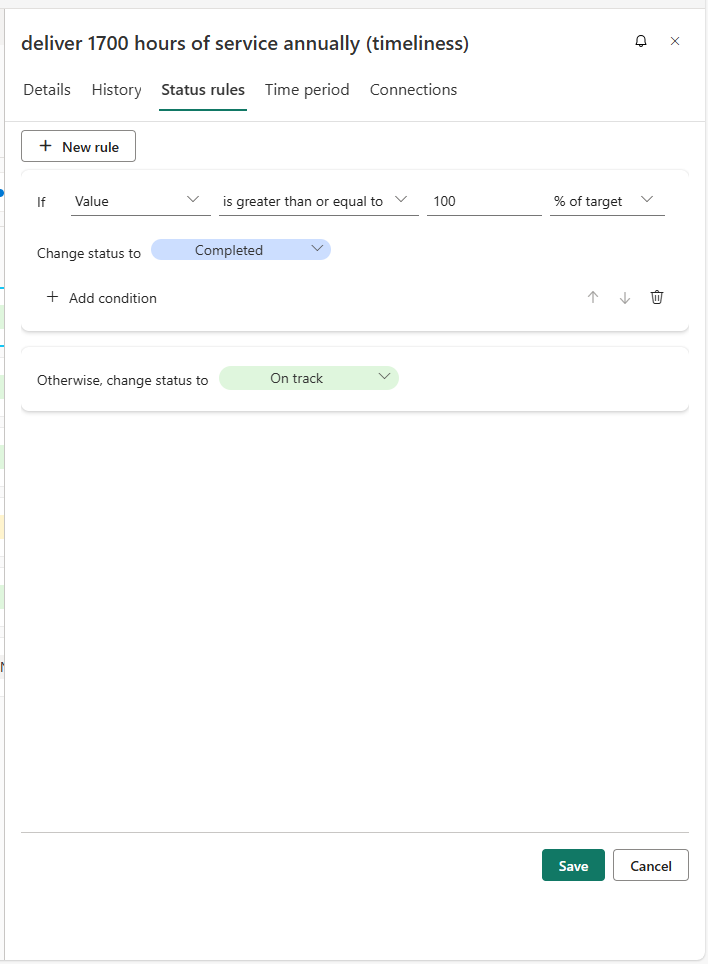This screenshot has height=964, width=708.
Task: Switch to the History tab
Action: [116, 89]
